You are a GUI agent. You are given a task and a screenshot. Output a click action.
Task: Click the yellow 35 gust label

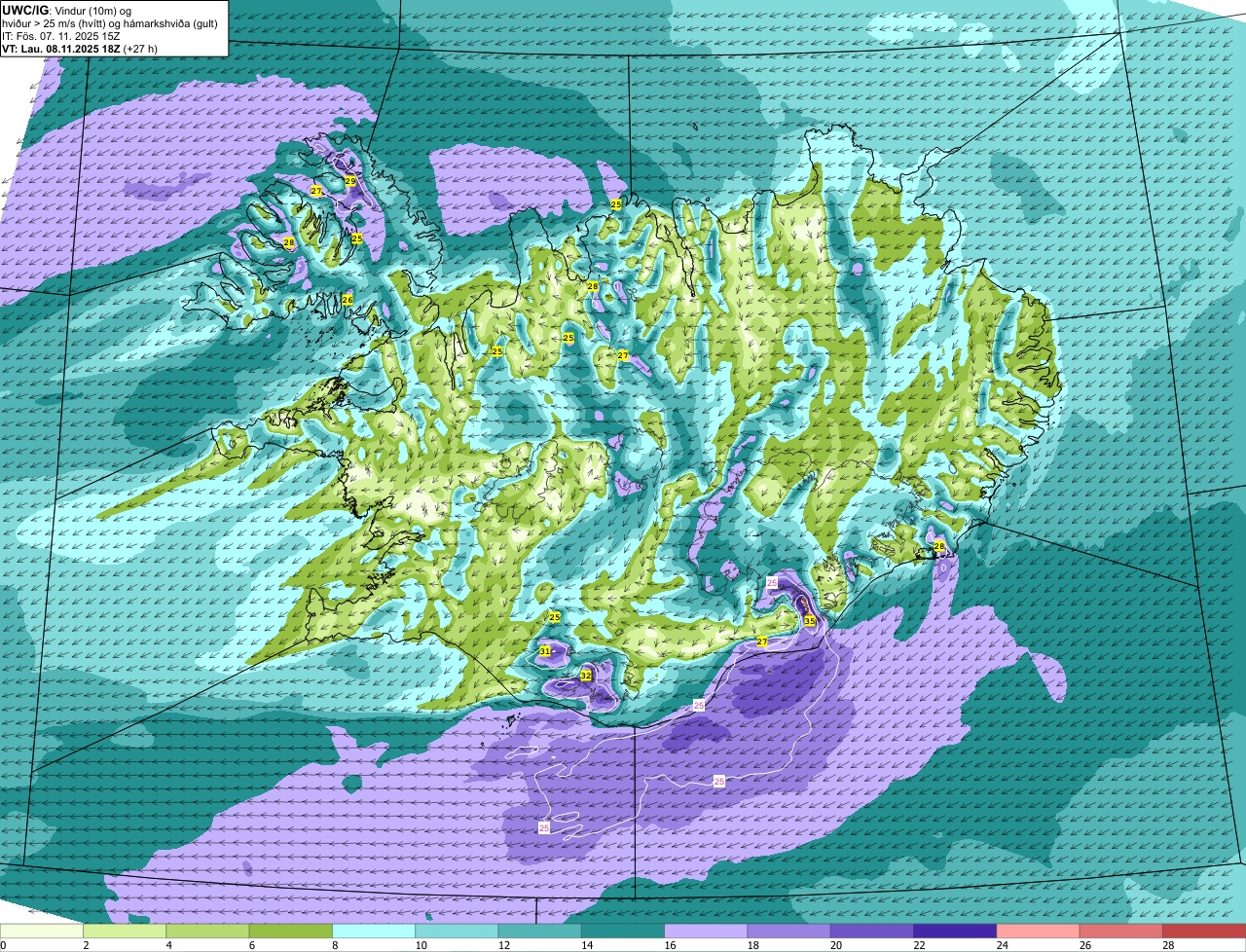[x=810, y=620]
